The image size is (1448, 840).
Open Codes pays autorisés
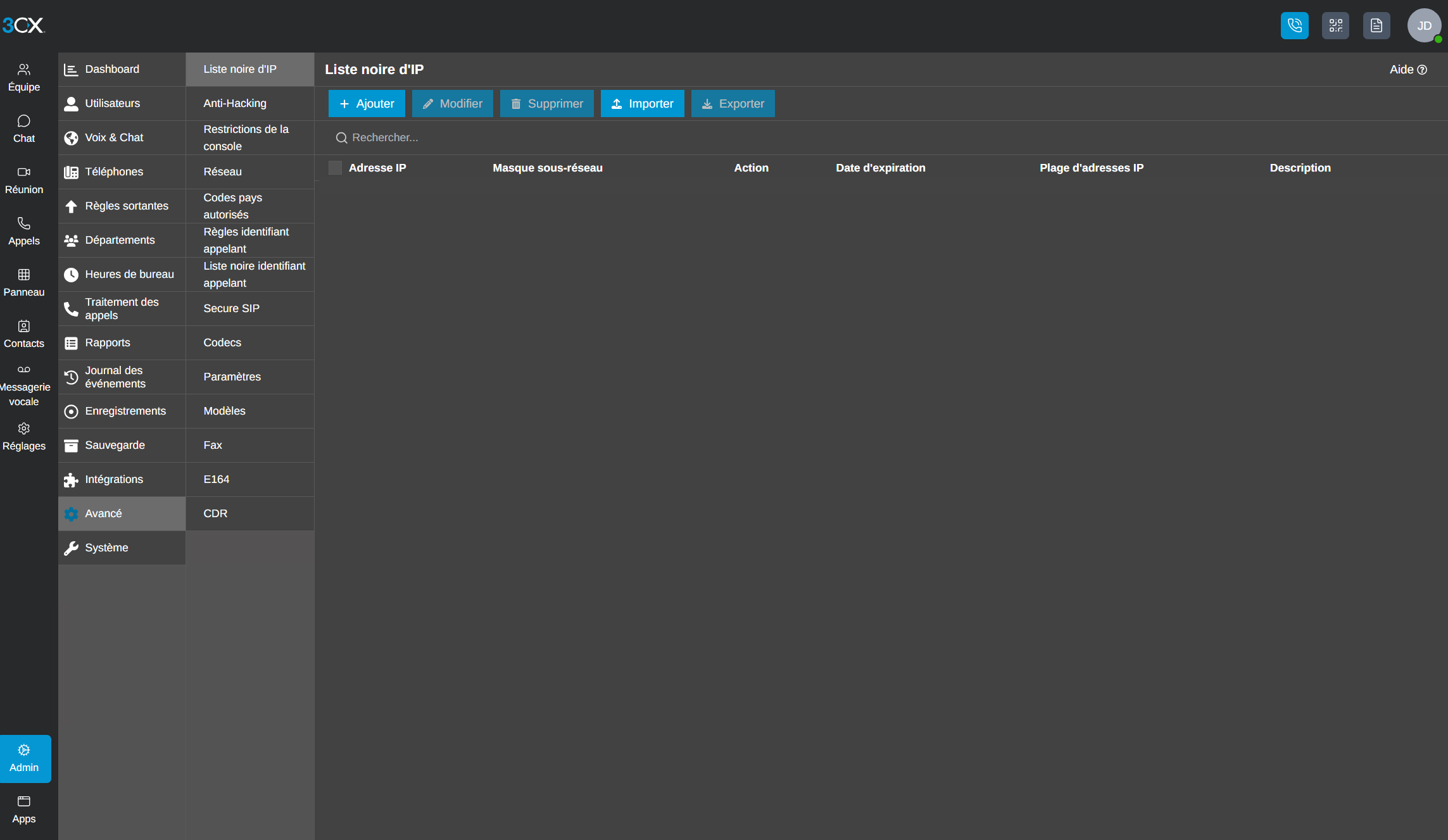pos(250,206)
